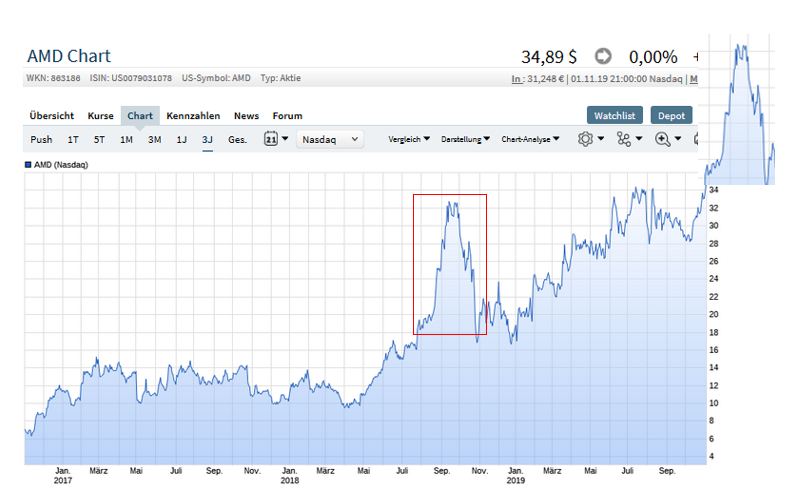Expand the arrow beside the share icon

[x=639, y=138]
